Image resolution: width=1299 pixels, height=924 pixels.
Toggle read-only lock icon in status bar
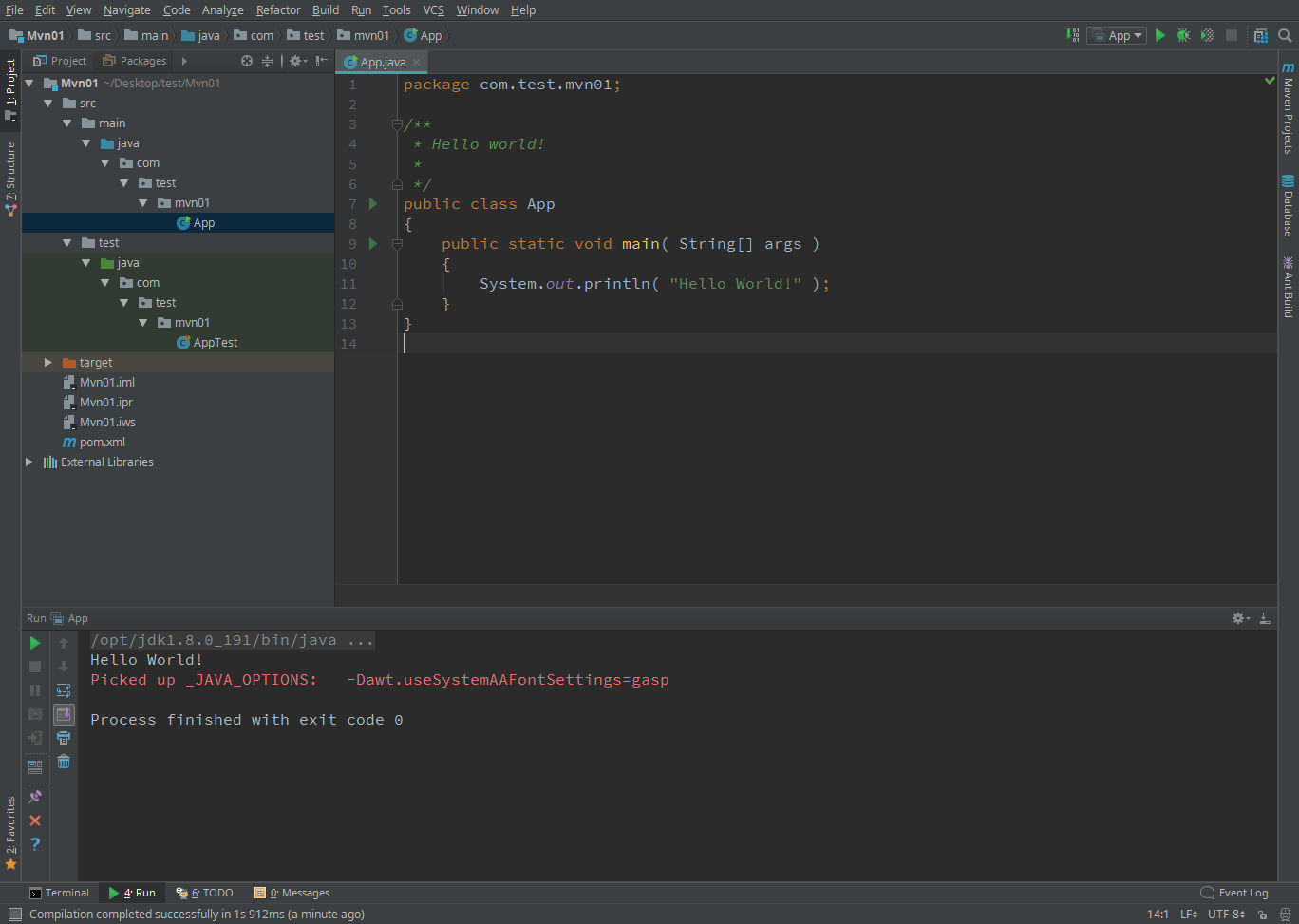point(1262,915)
